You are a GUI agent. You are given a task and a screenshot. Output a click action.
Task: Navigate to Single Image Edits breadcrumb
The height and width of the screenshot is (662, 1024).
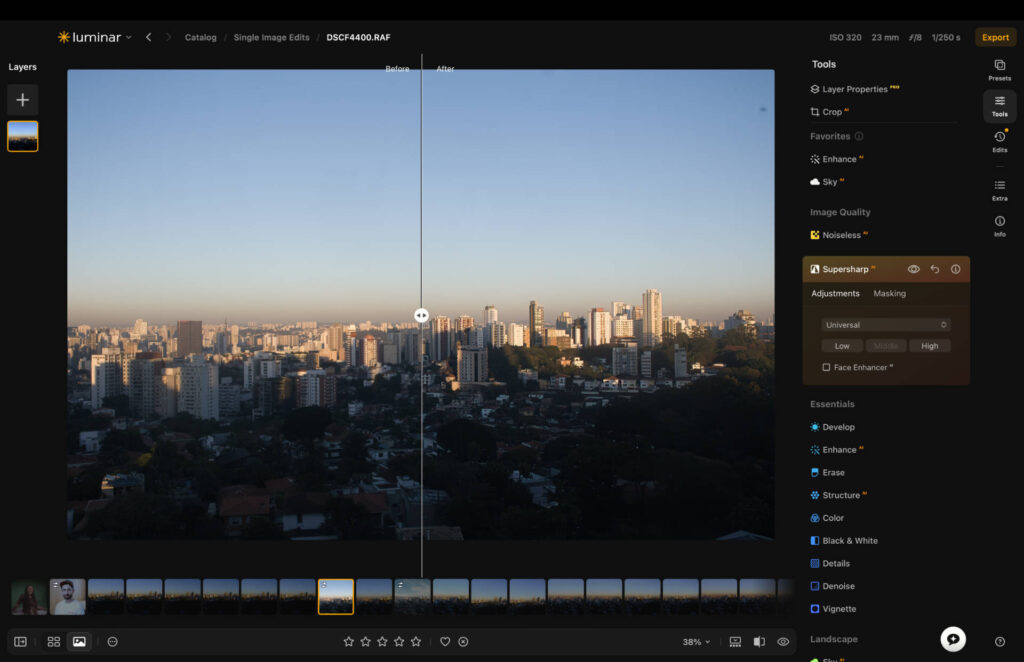tap(272, 37)
